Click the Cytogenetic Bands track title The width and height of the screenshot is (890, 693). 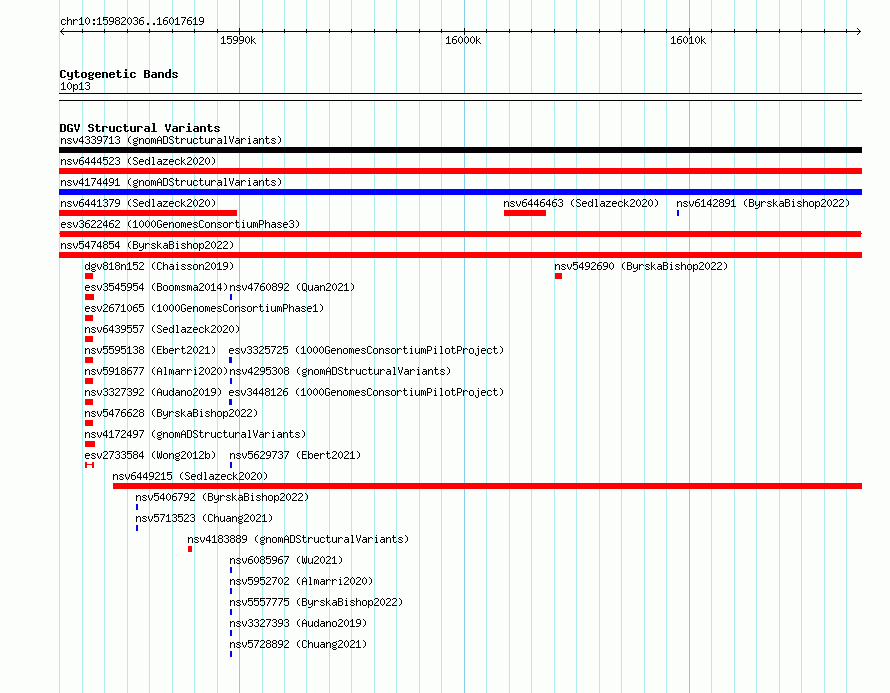(119, 74)
